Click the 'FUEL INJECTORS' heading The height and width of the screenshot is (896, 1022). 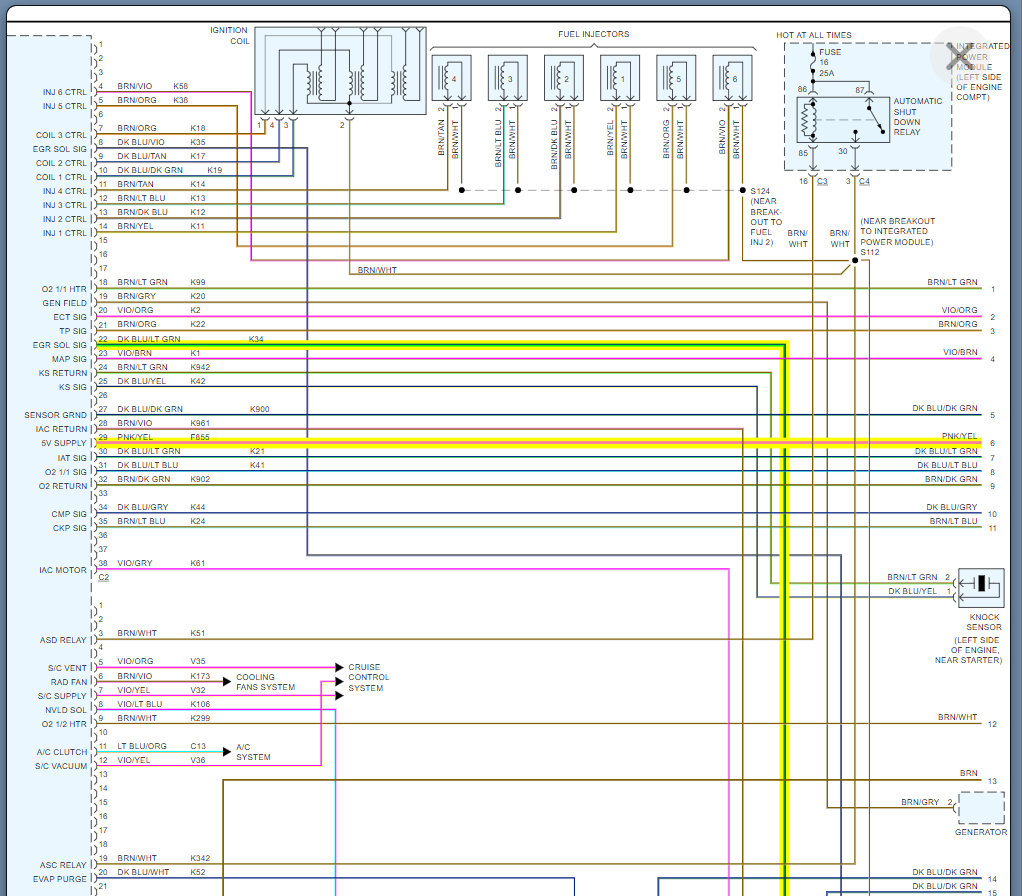(594, 34)
